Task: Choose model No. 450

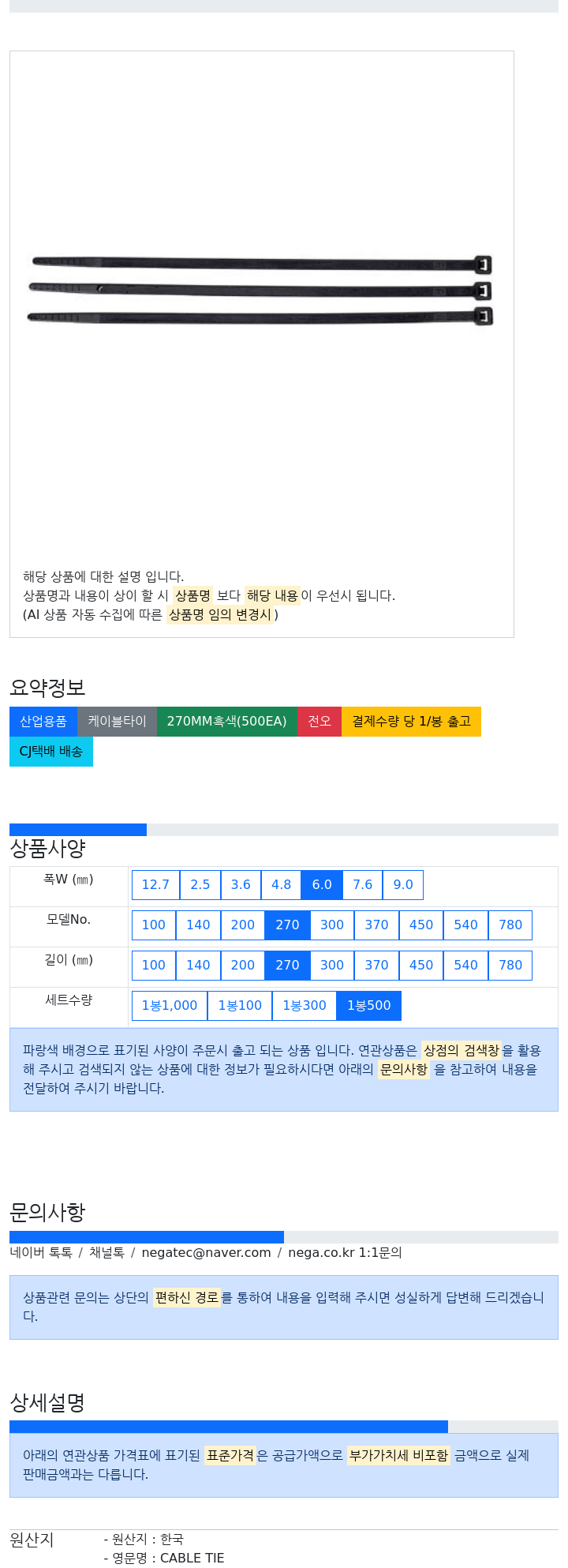Action: point(421,925)
